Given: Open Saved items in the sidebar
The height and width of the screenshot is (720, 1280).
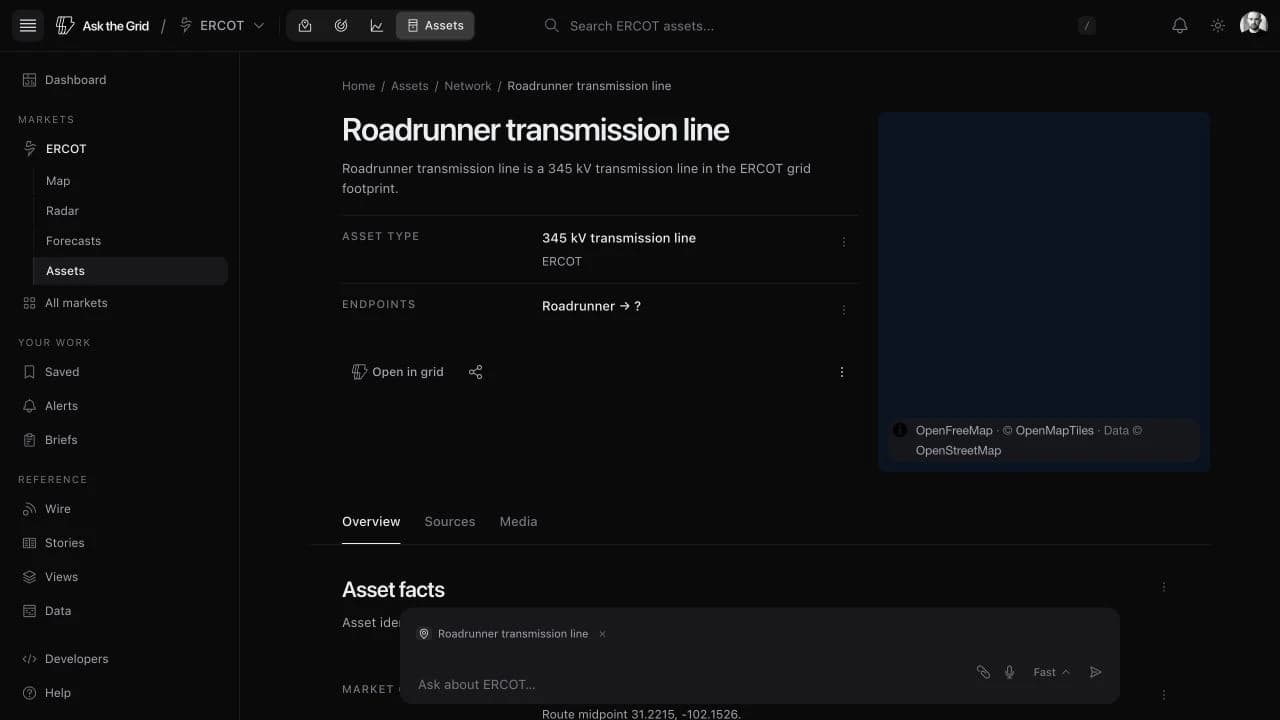Looking at the screenshot, I should tap(120, 372).
